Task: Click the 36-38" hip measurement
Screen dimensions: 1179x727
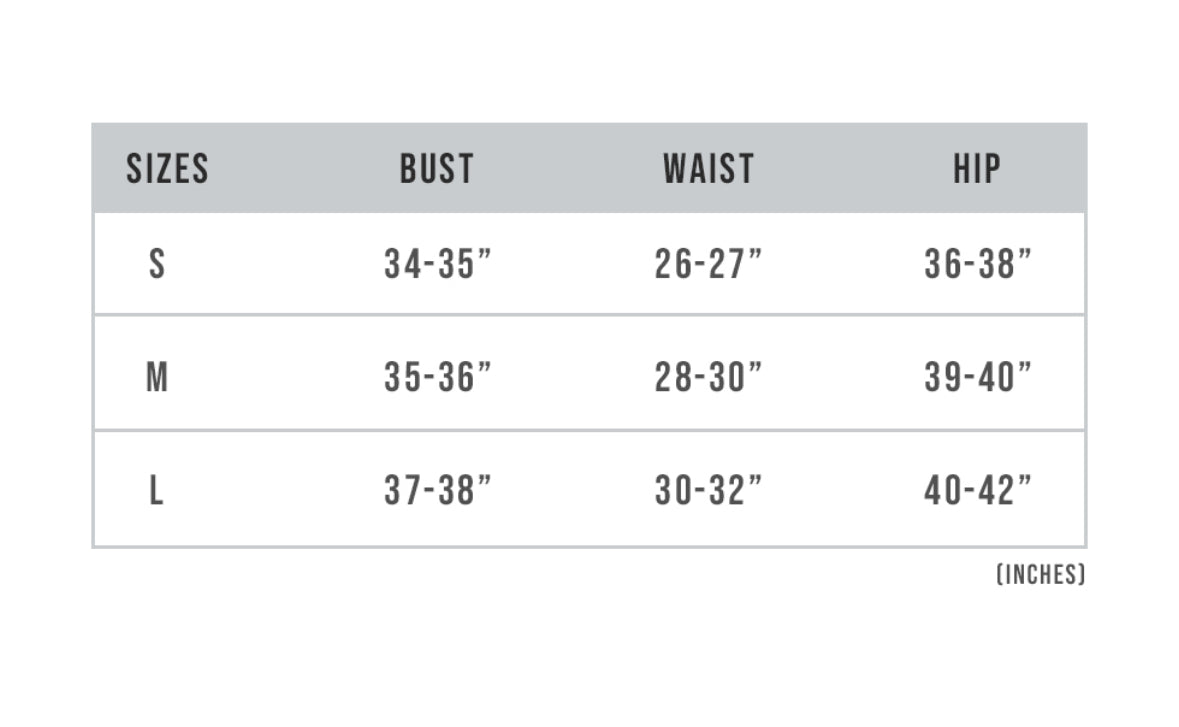Action: tap(978, 264)
